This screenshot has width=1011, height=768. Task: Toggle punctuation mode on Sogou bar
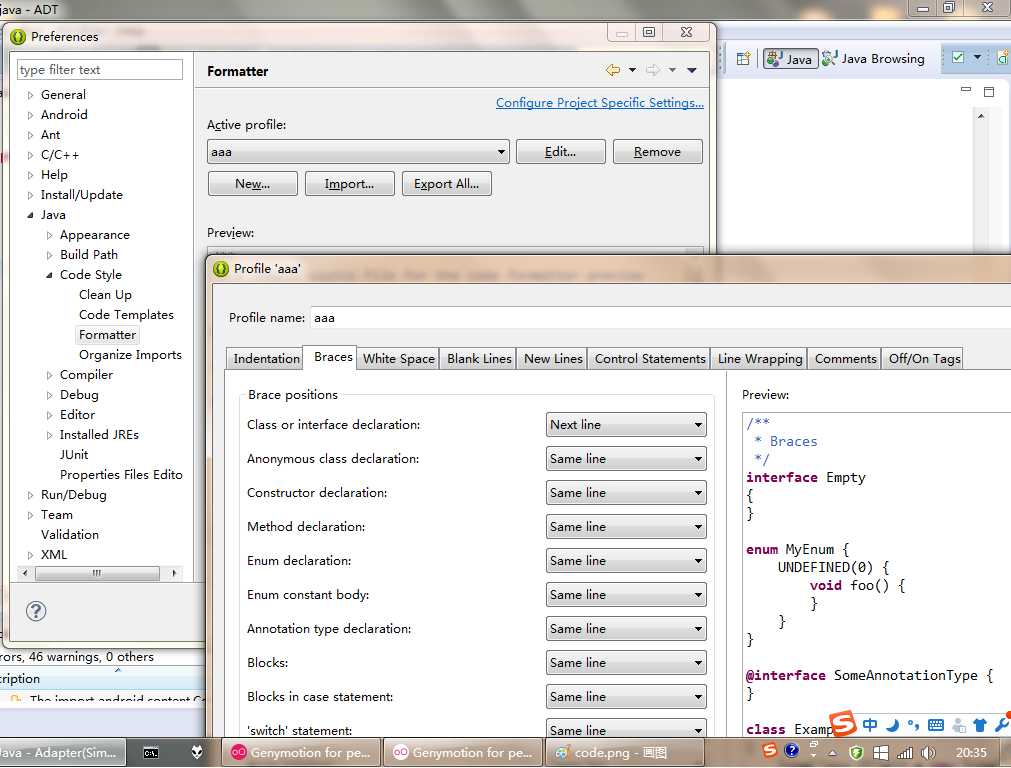coord(913,725)
